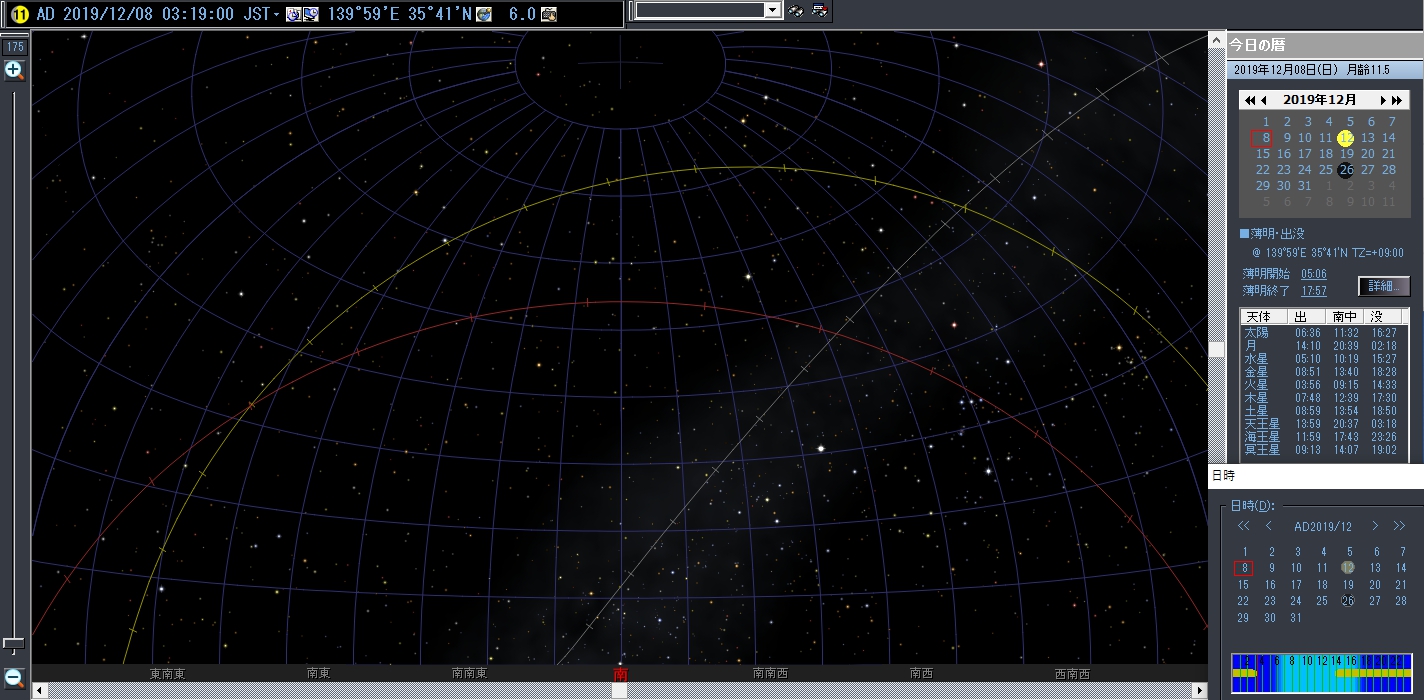This screenshot has height=700, width=1424.
Task: Select day 26 in the 日時 calendar
Action: point(1348,601)
